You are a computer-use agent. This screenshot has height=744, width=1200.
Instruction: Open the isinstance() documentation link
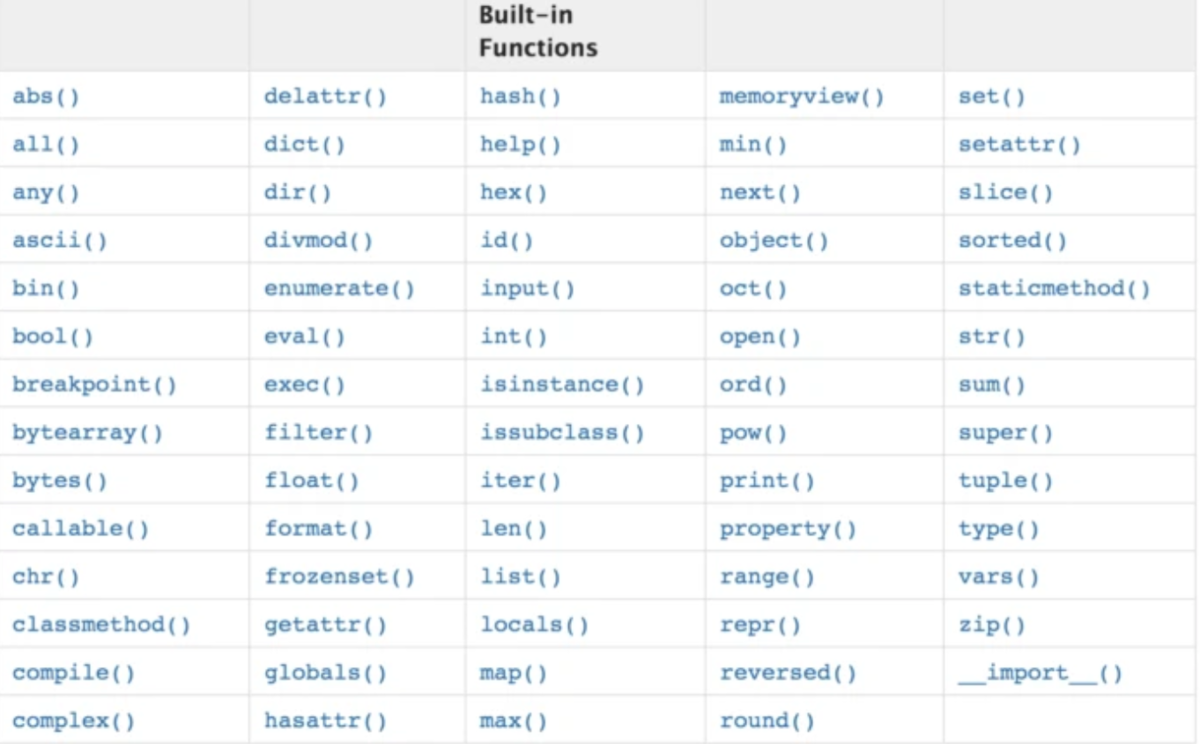tap(562, 385)
